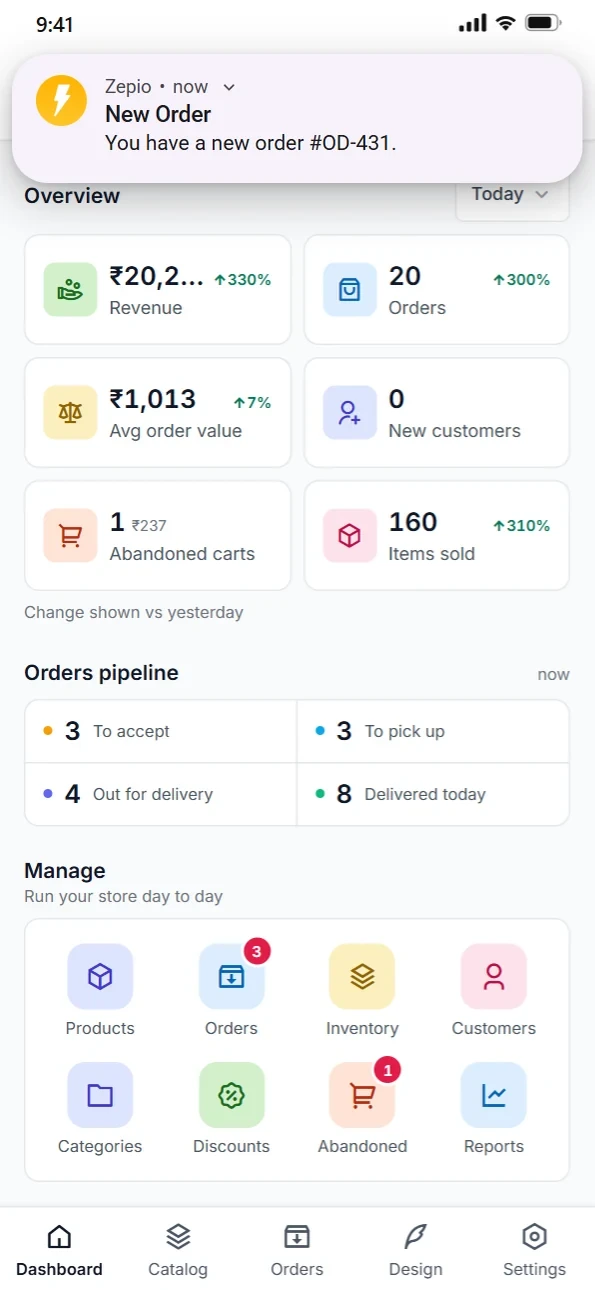Open the Categories folder icon

(100, 1095)
